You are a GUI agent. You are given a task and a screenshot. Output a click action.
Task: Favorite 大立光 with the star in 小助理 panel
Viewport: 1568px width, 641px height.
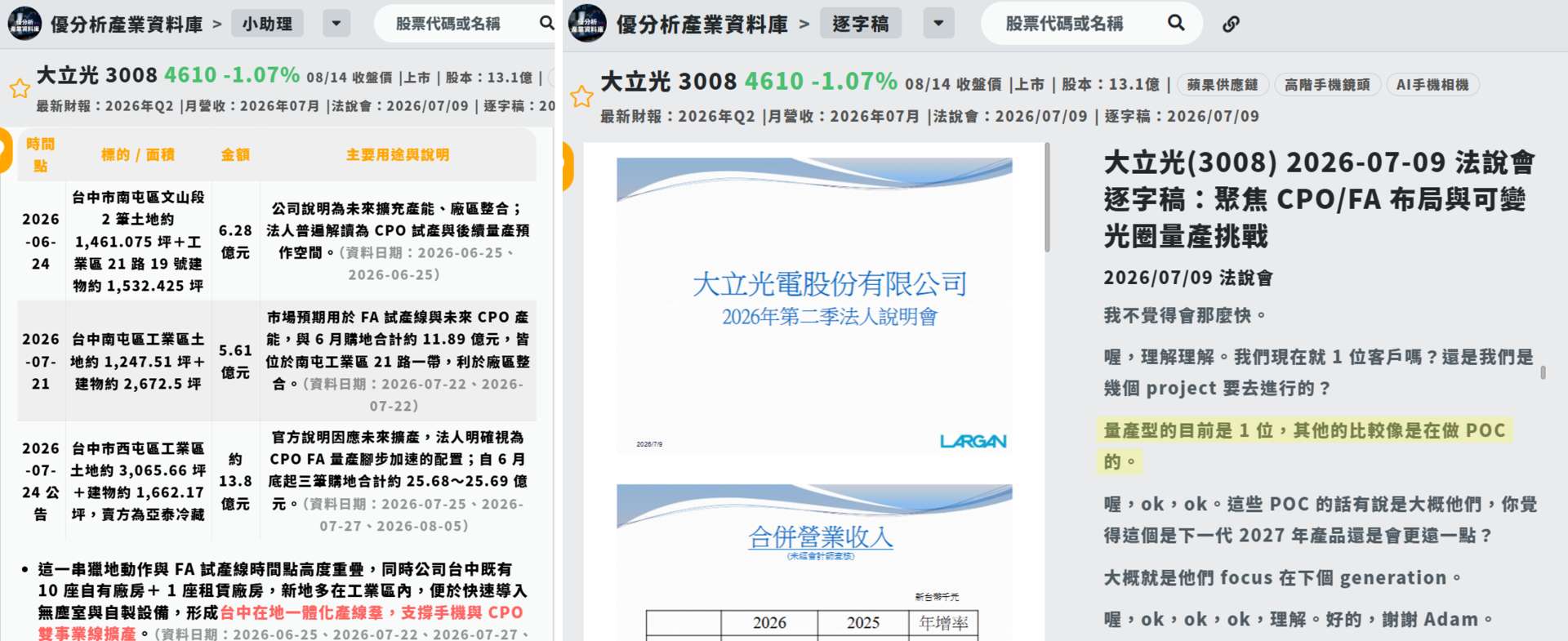20,88
